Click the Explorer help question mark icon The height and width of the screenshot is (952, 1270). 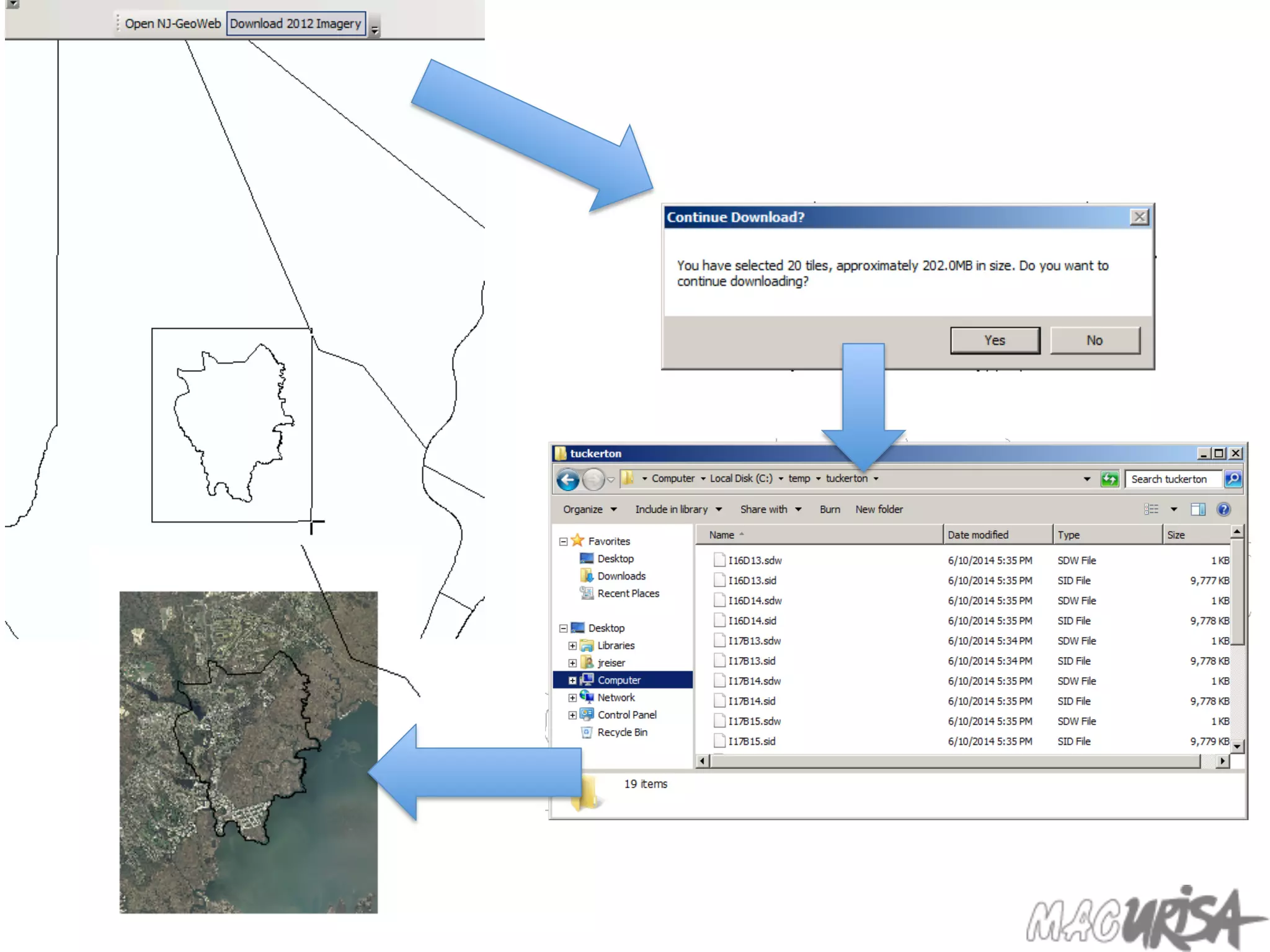coord(1223,509)
